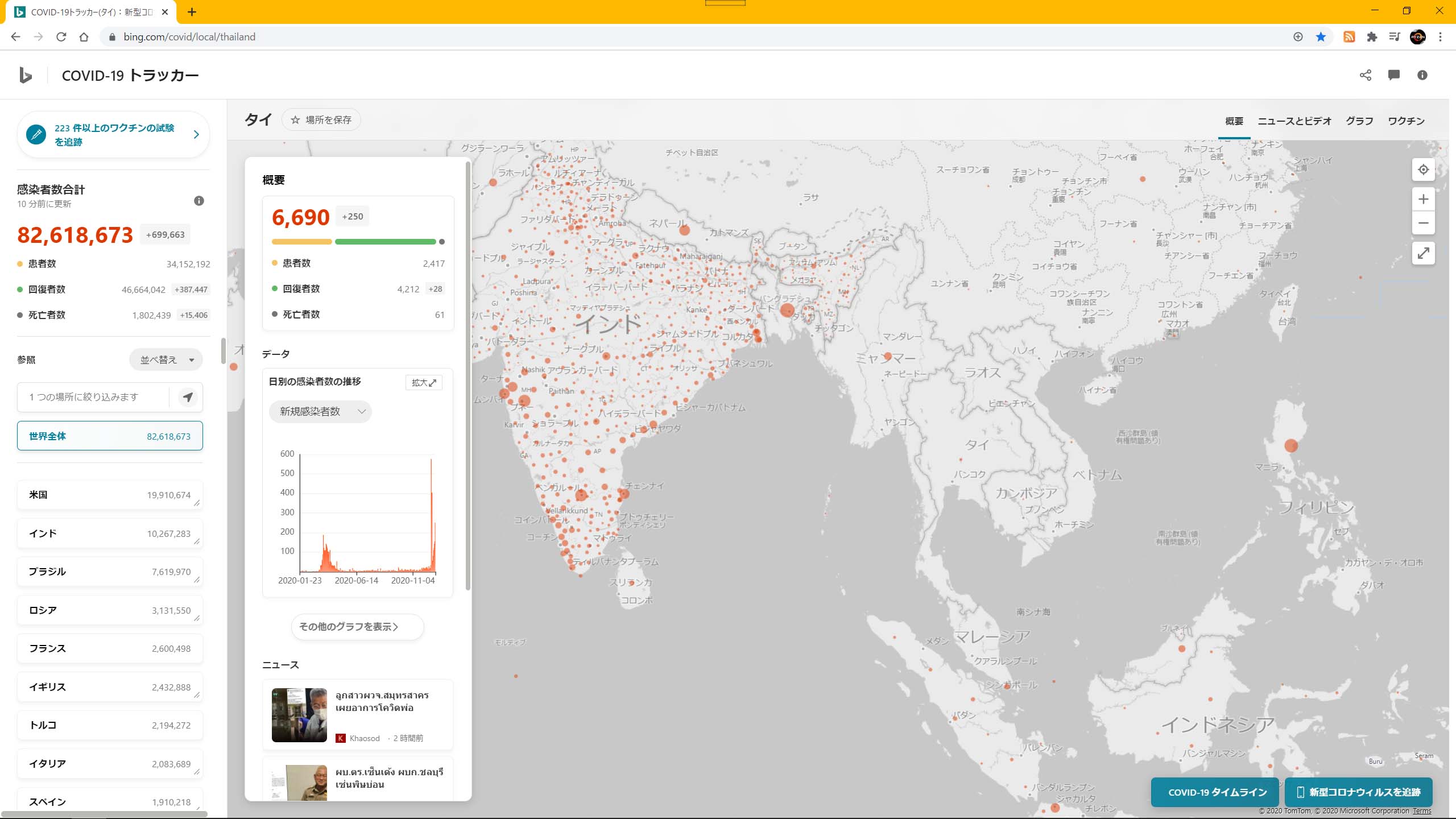Zoom in on the map
Screen dimensions: 1456x819
1424,199
